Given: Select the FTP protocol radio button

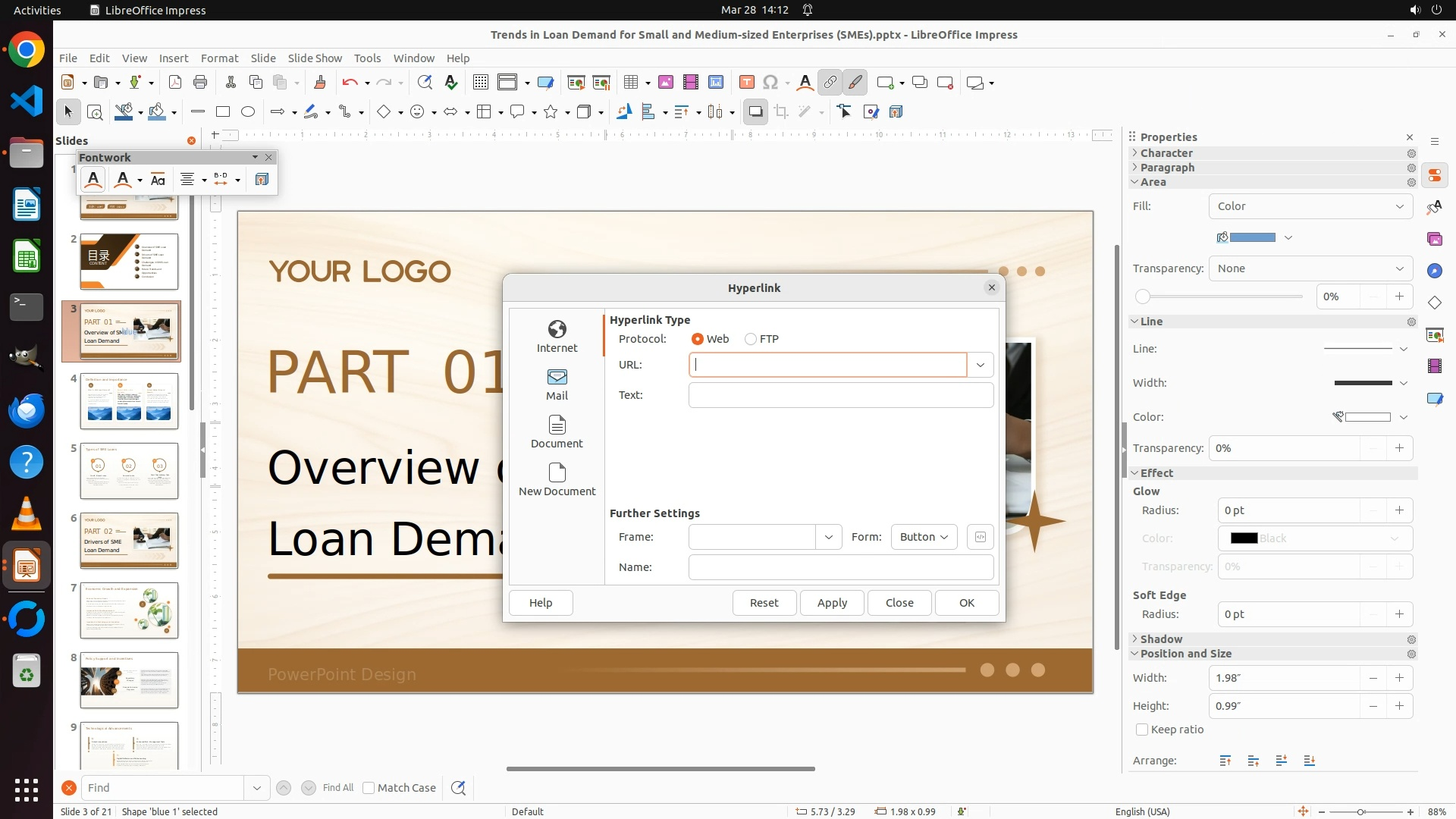Looking at the screenshot, I should point(751,339).
